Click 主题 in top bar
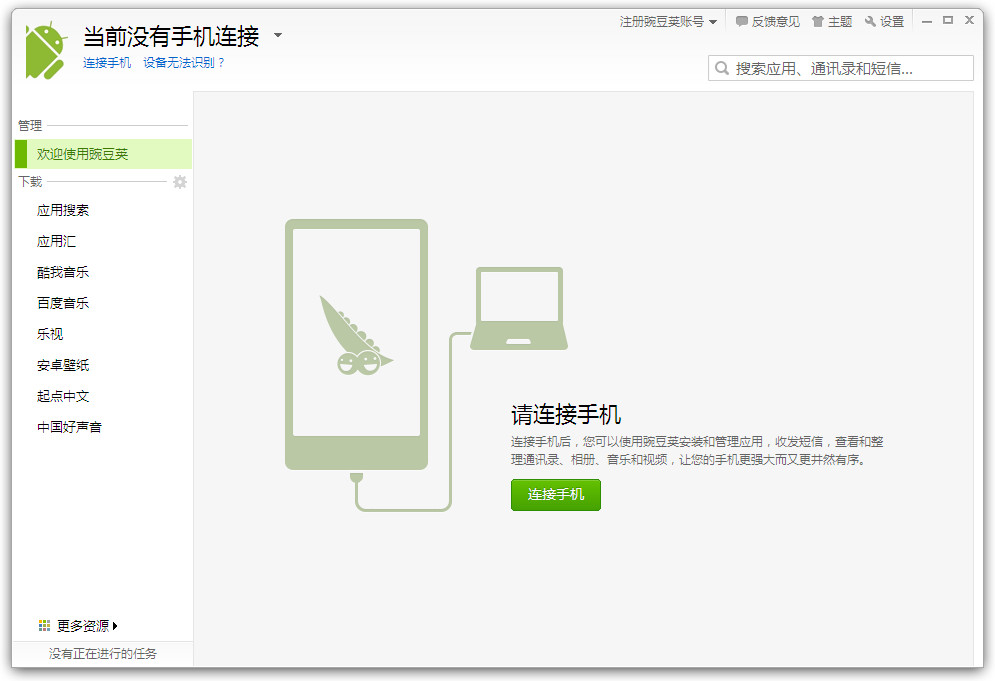Viewport: 995px width, 681px height. 840,22
